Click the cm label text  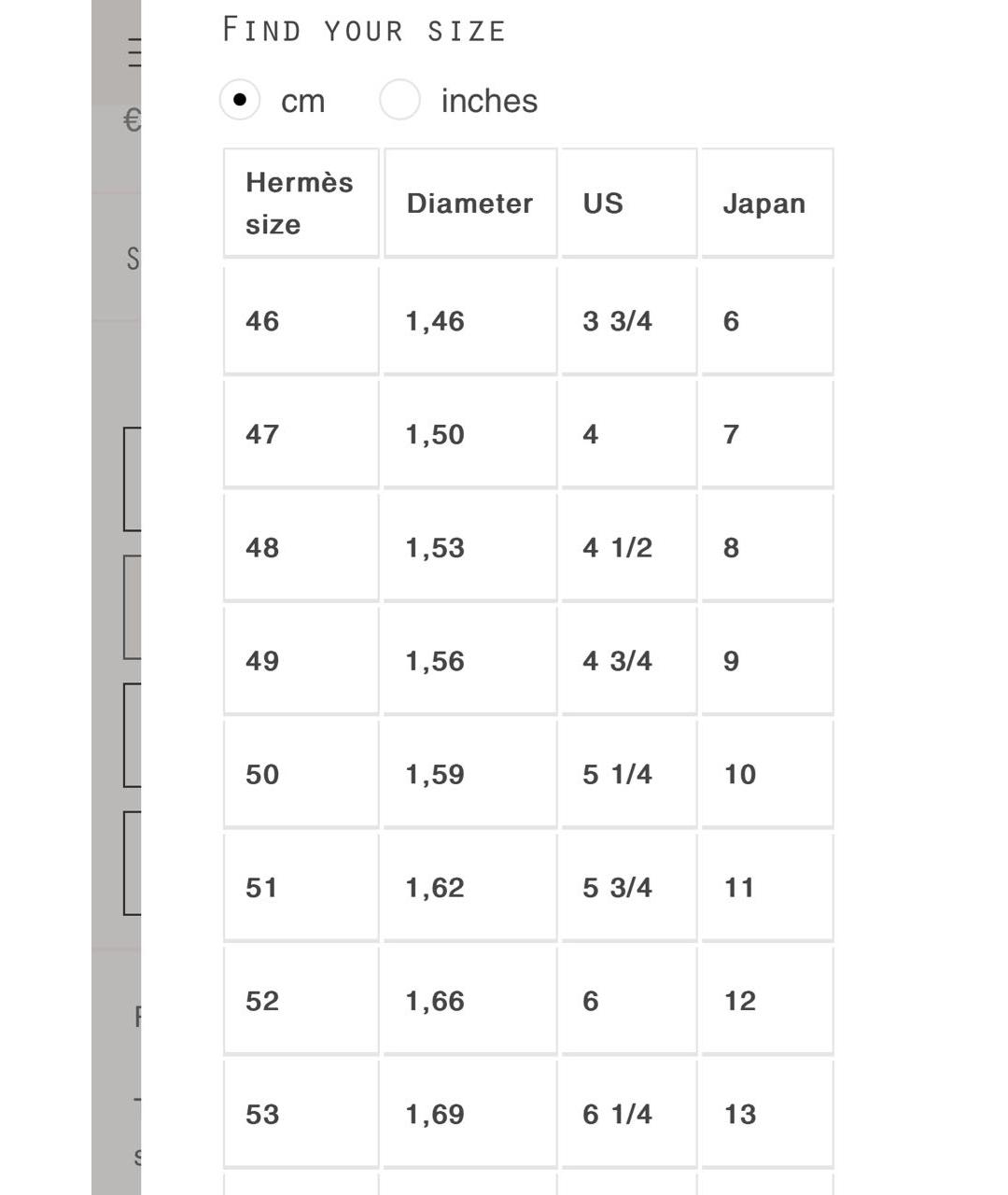303,101
